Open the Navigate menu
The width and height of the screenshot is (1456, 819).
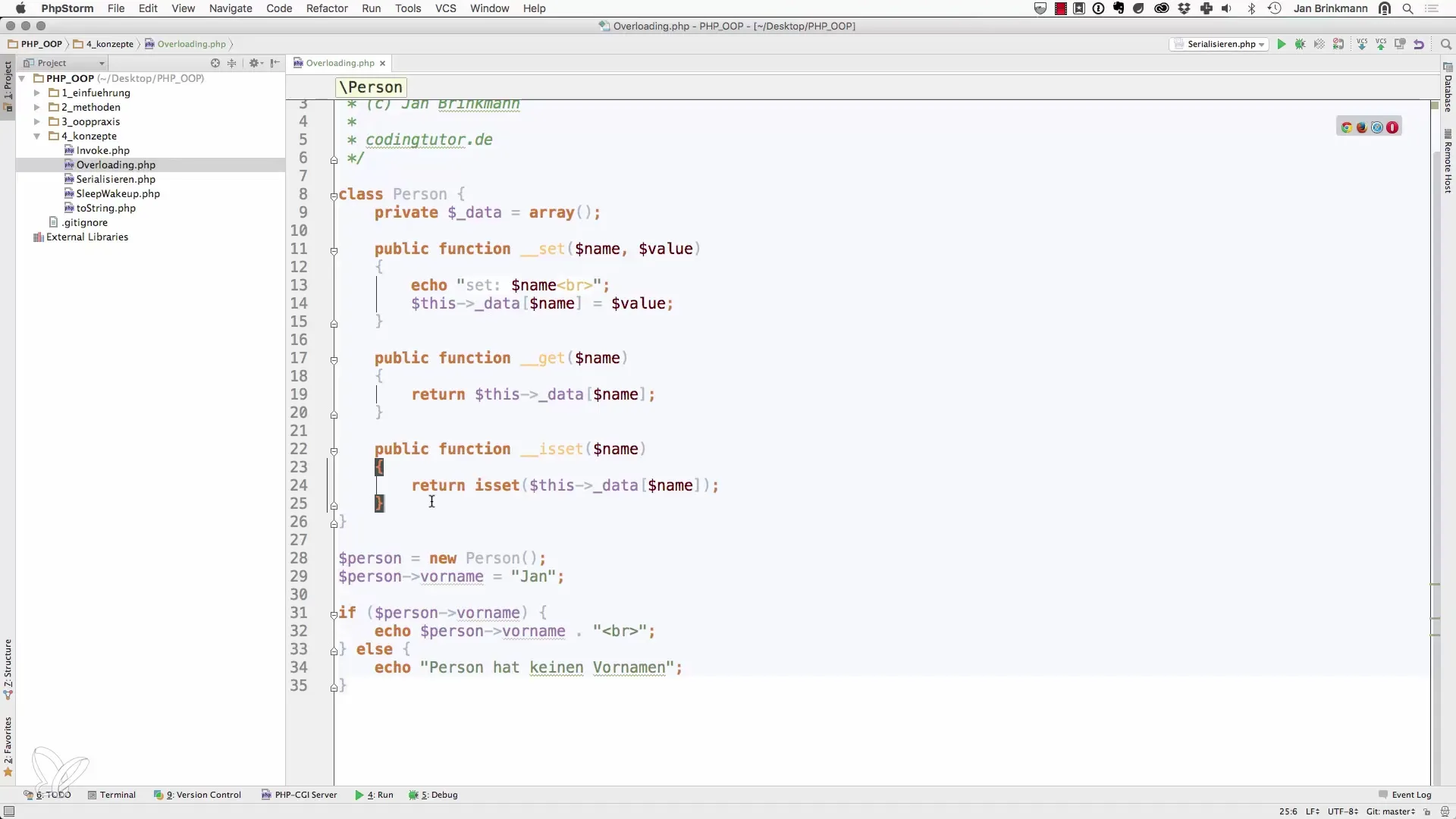(231, 8)
